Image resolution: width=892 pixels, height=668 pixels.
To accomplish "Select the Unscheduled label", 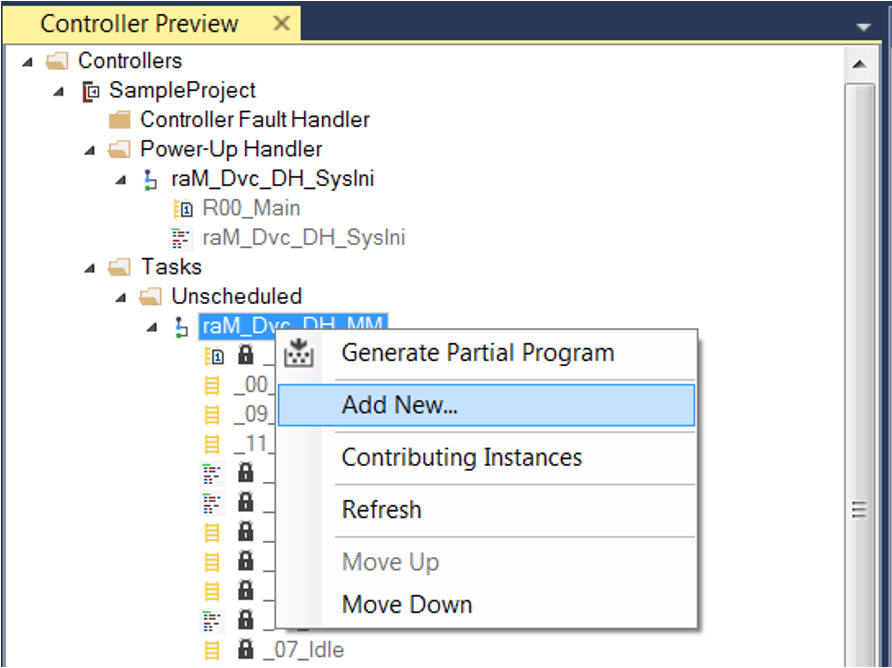I will tap(237, 296).
